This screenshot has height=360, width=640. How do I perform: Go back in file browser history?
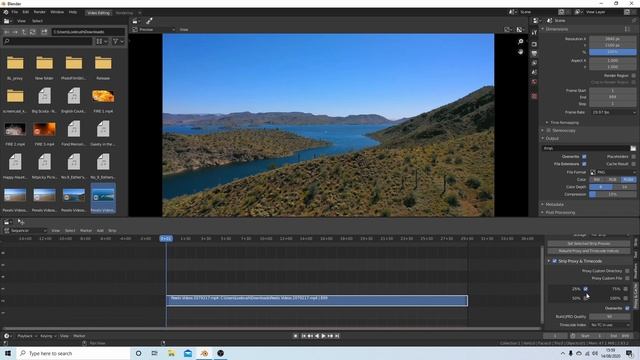(7, 31)
